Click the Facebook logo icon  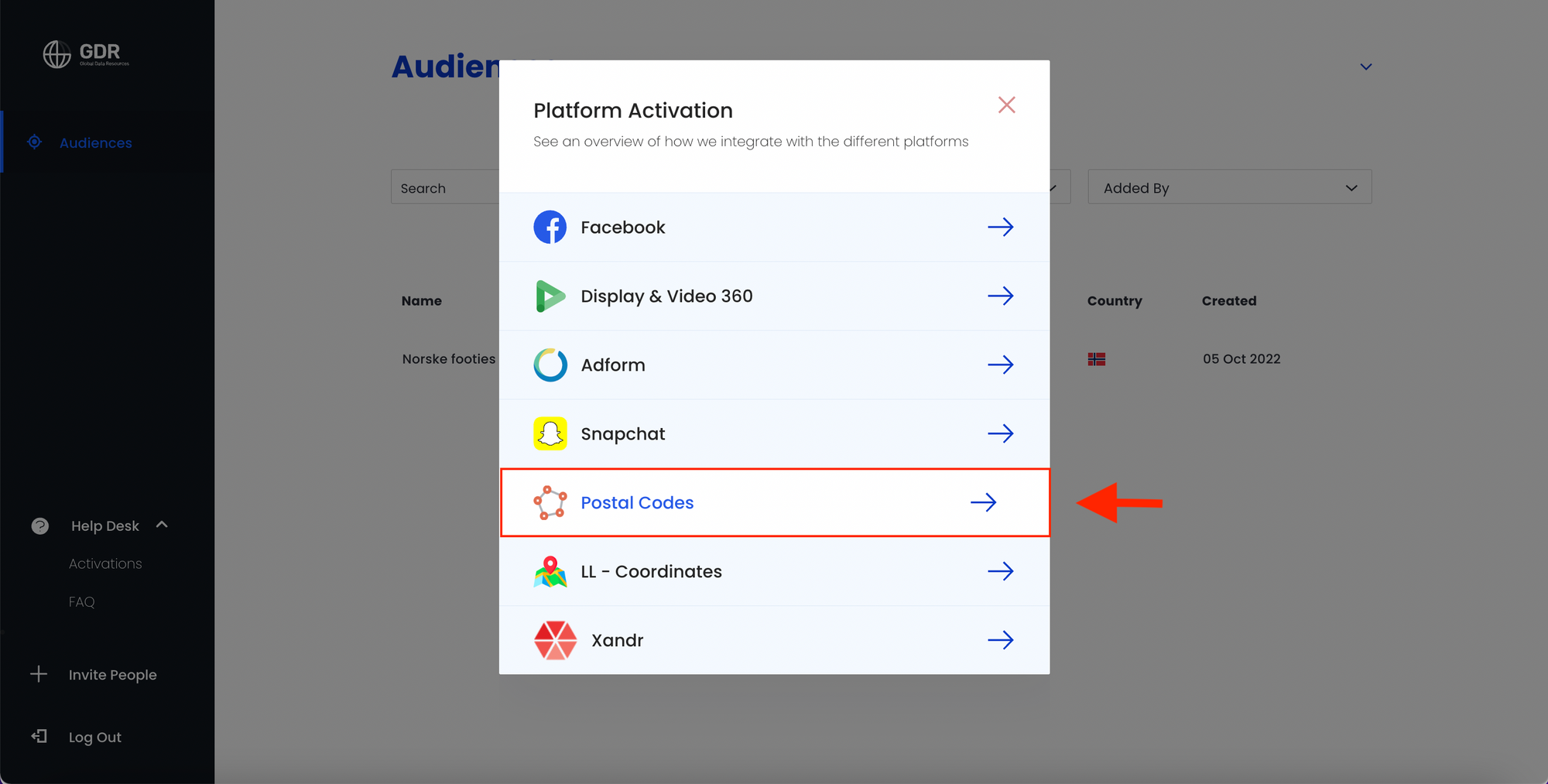point(550,227)
